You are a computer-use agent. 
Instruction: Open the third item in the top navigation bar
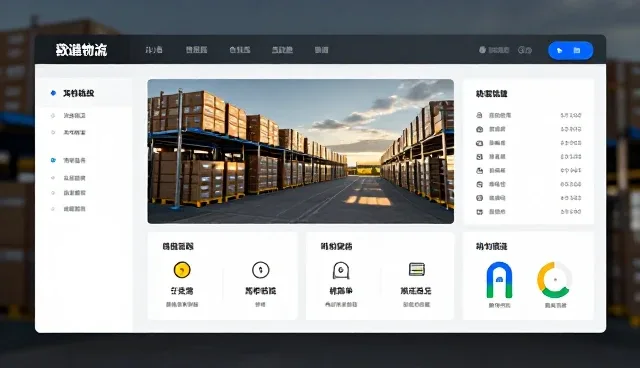[x=240, y=50]
